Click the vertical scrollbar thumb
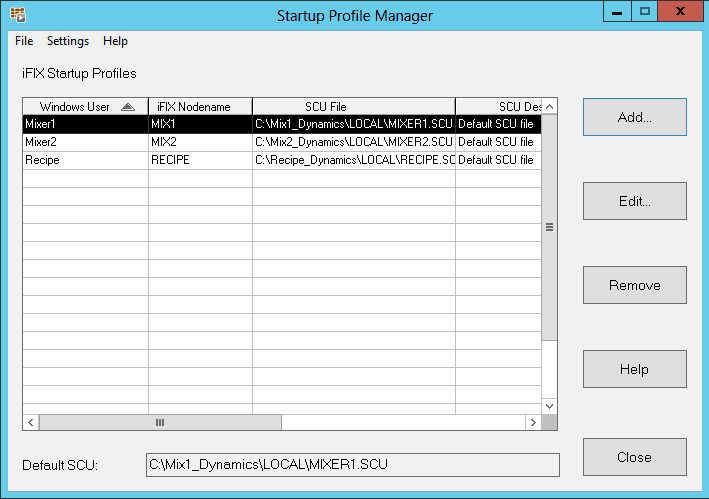Image resolution: width=709 pixels, height=499 pixels. click(x=549, y=227)
